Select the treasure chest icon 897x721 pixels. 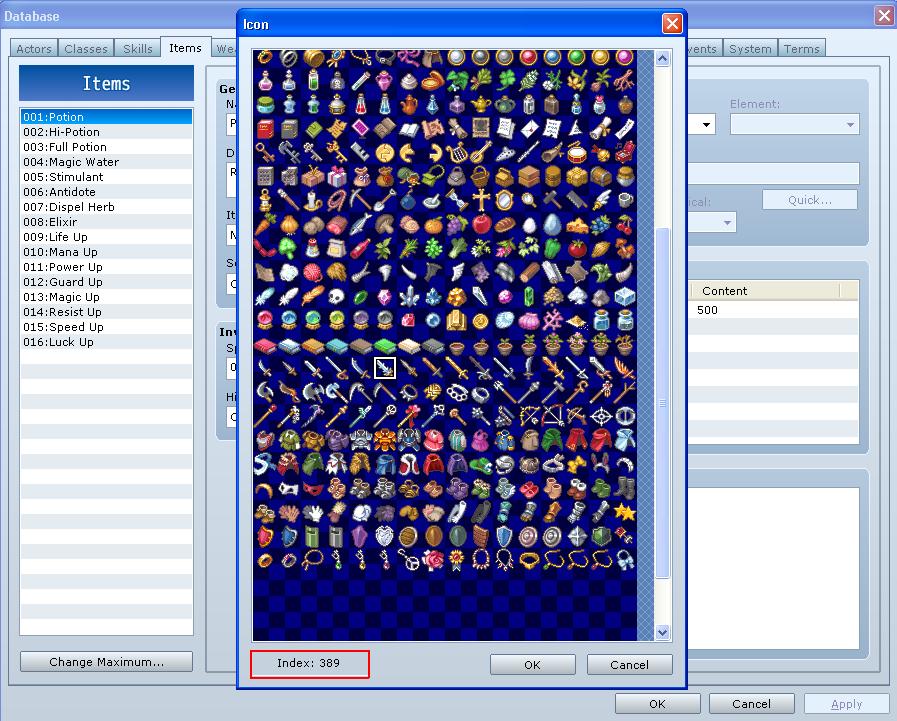coord(600,177)
